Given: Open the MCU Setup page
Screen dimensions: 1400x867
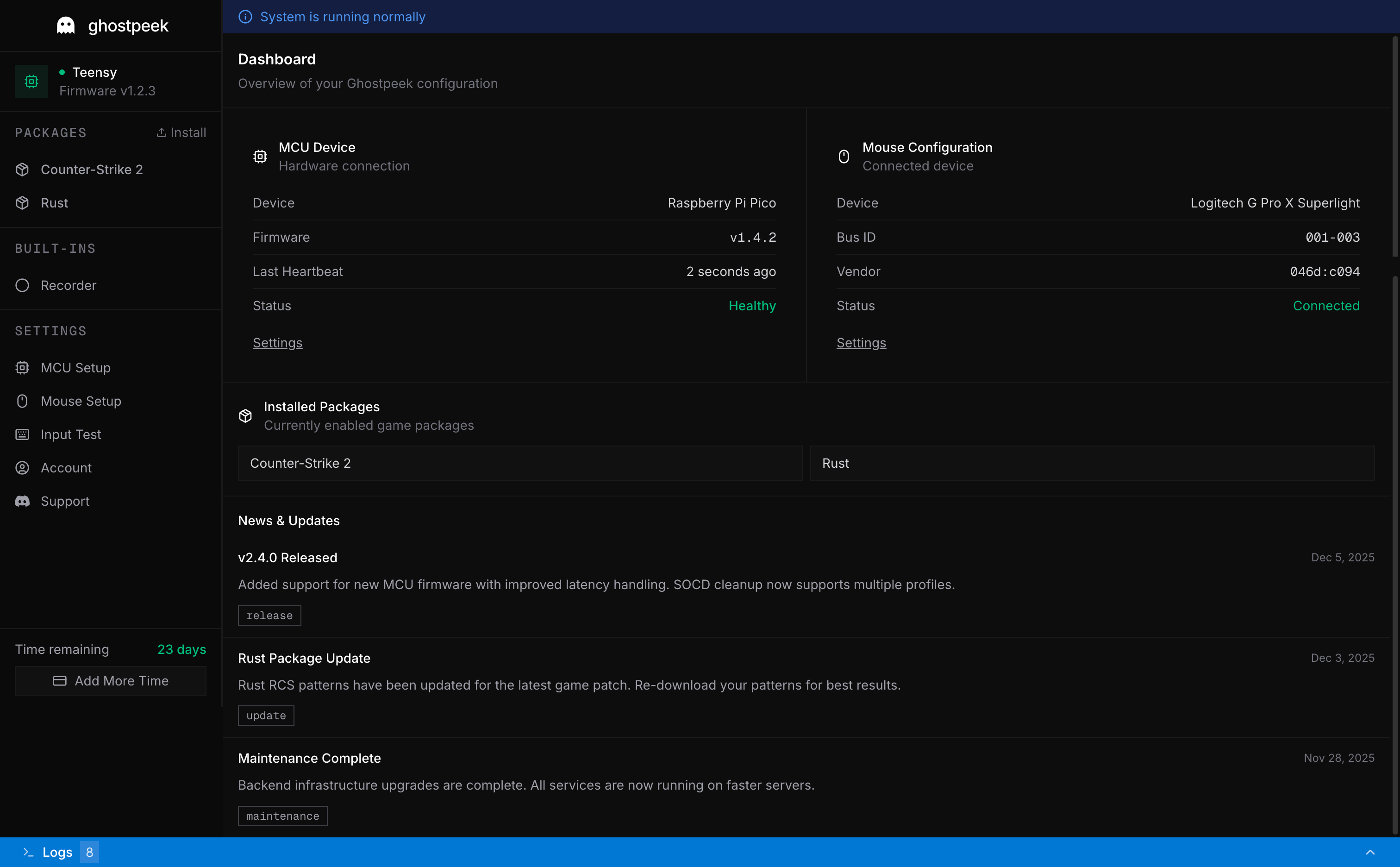Looking at the screenshot, I should pyautogui.click(x=75, y=368).
